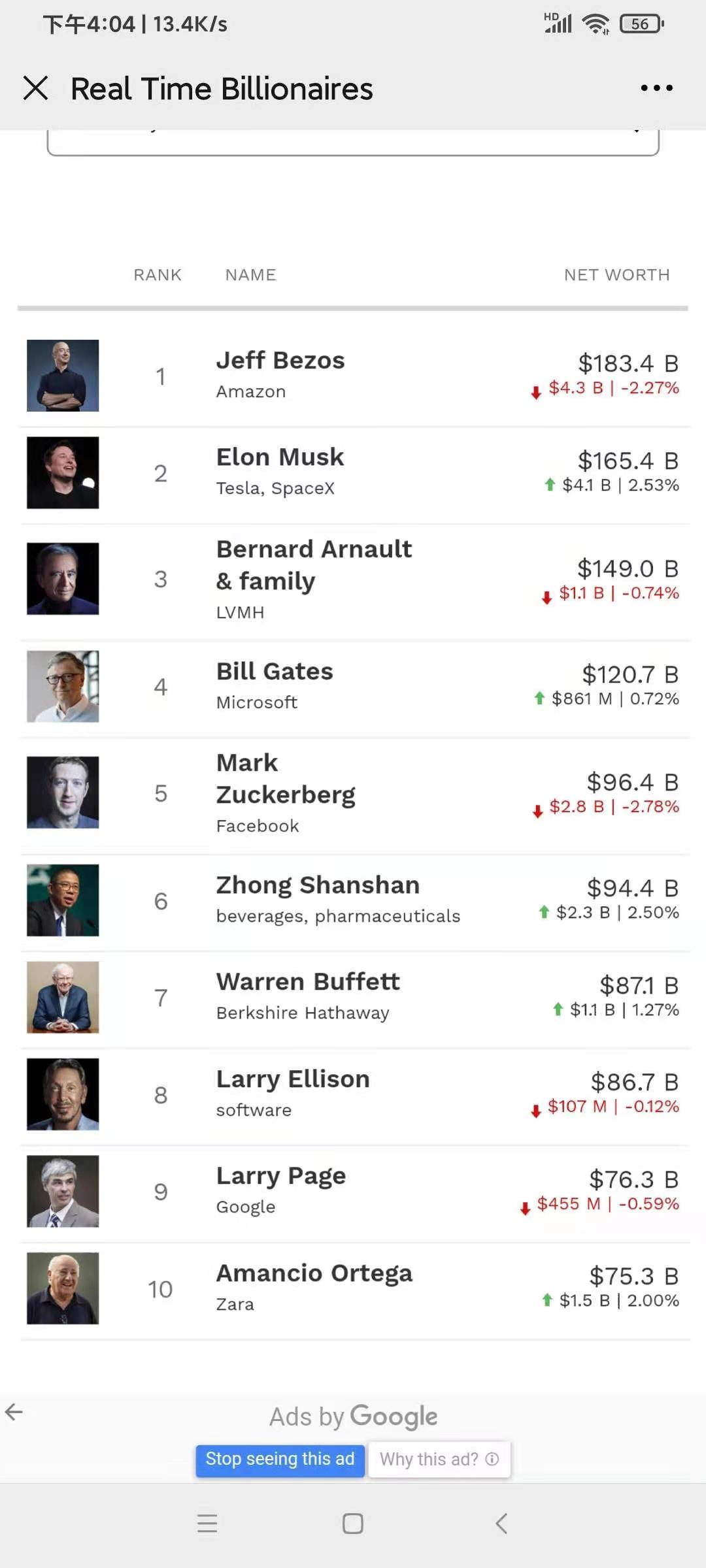The image size is (706, 1568).
Task: Select Mark Zuckerberg's name entry
Action: click(286, 779)
